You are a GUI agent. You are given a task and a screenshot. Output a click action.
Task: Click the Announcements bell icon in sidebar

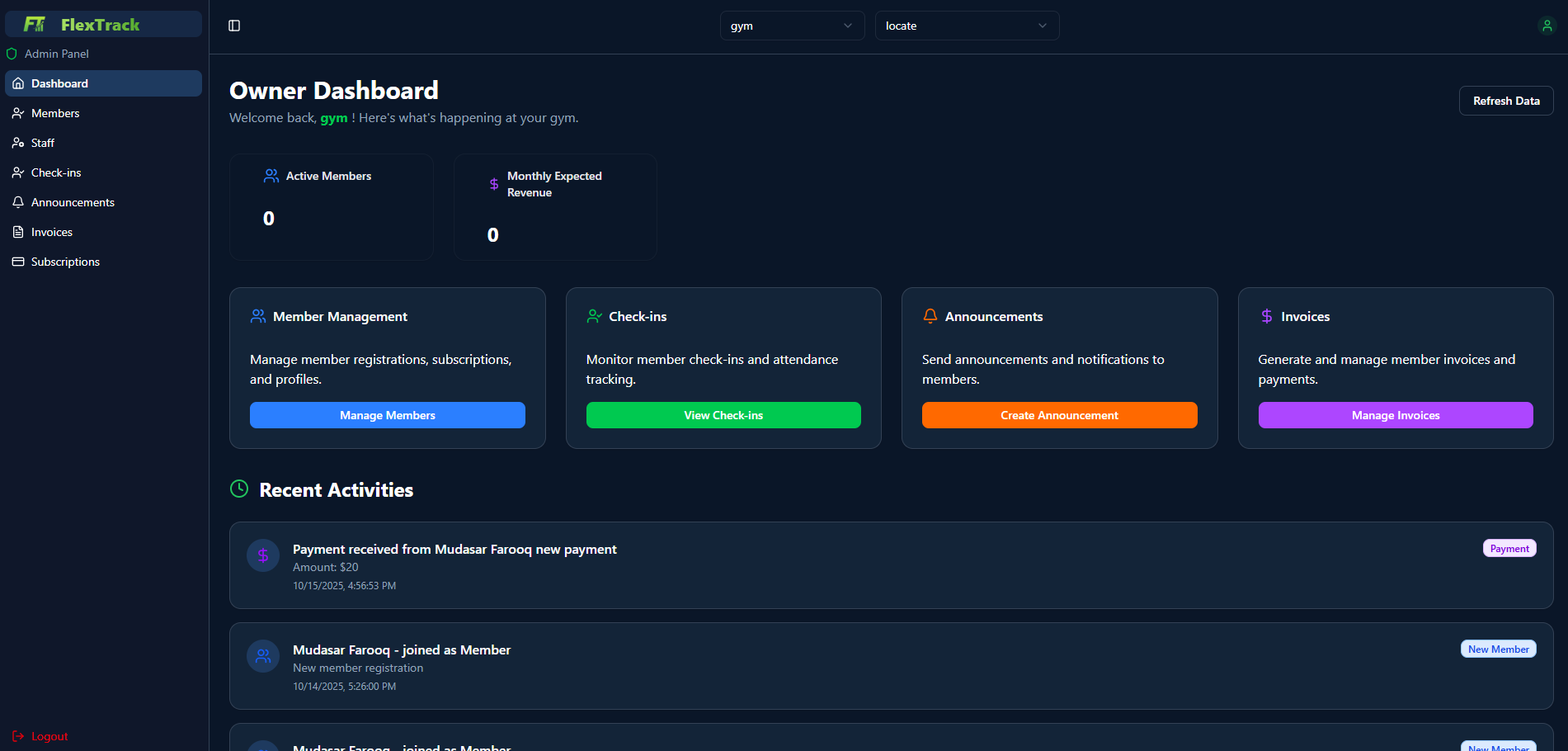pos(17,201)
